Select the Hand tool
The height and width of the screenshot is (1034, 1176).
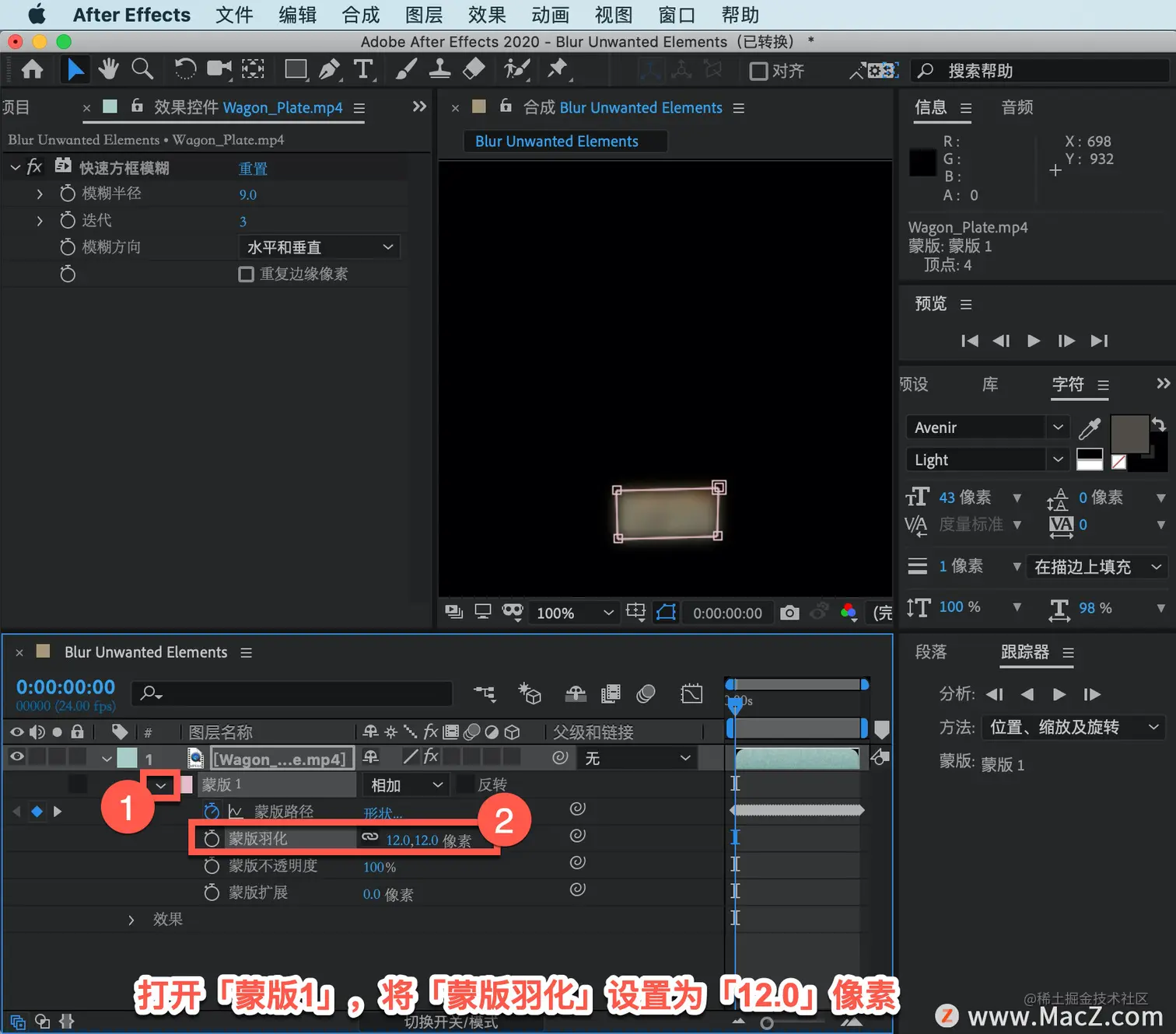(x=108, y=69)
